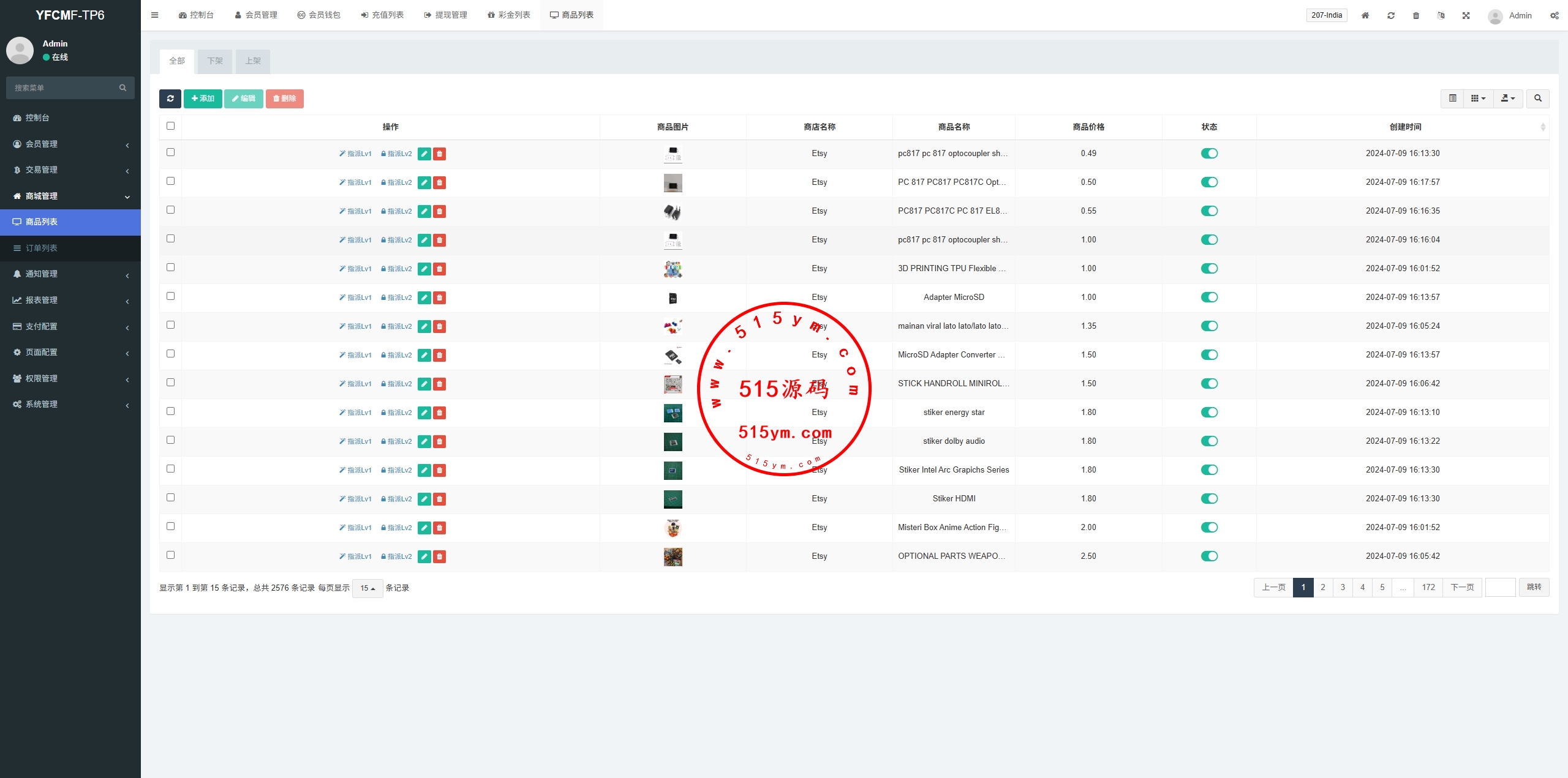The image size is (1568, 778).
Task: Click the page jump number input field
Action: (x=1500, y=588)
